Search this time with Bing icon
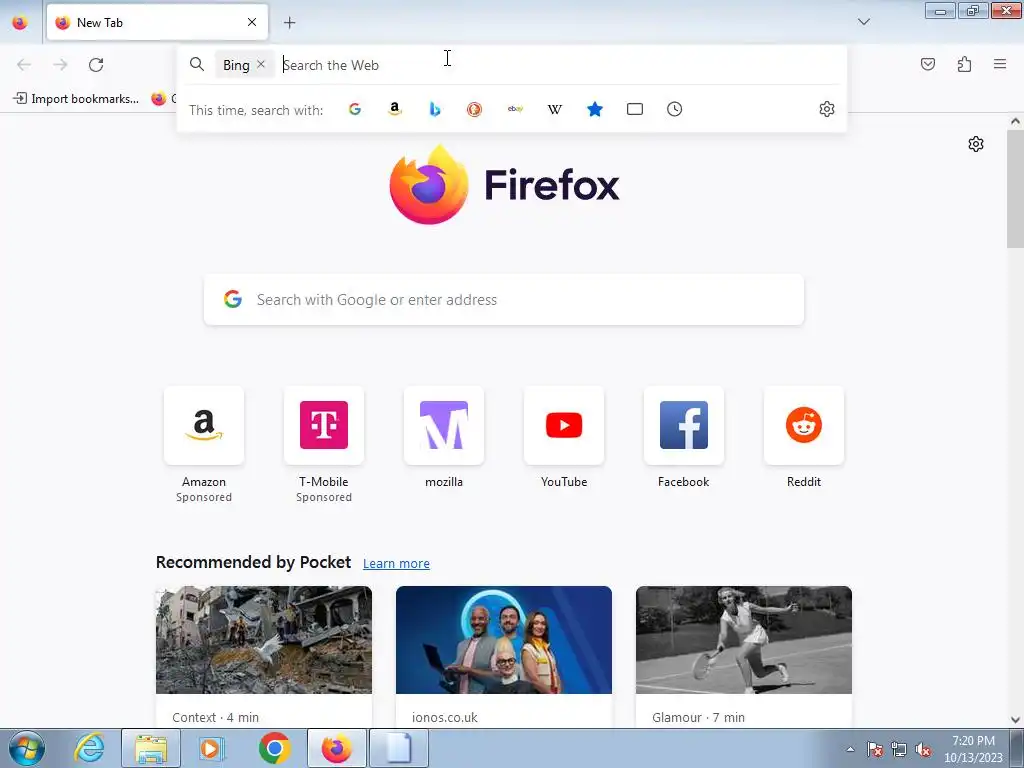Screen dimensions: 1024x768 tap(435, 109)
